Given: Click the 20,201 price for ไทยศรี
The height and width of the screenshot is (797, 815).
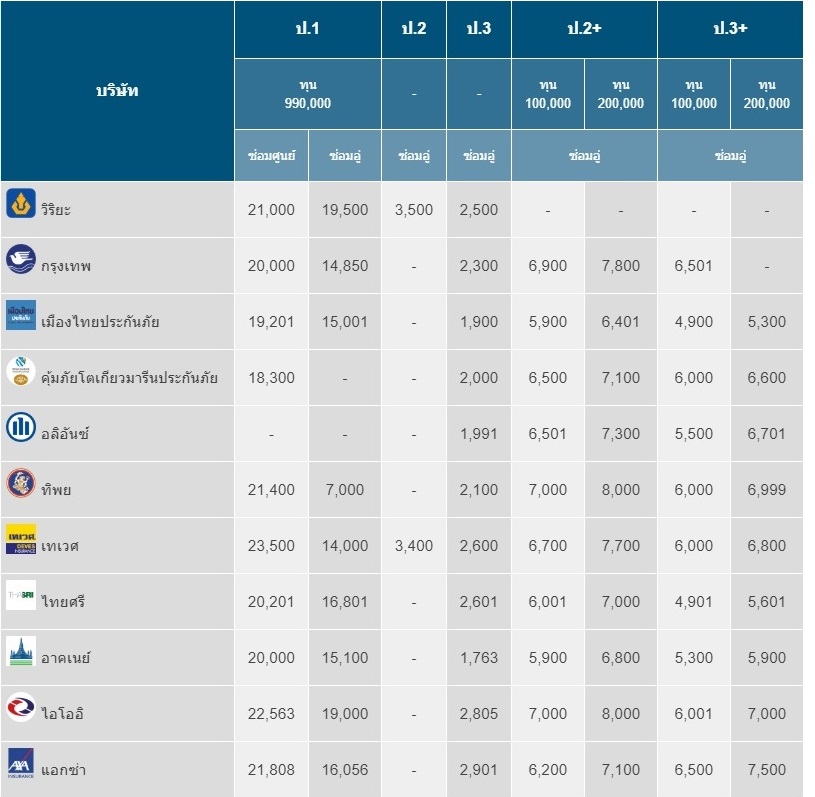Looking at the screenshot, I should tap(271, 602).
